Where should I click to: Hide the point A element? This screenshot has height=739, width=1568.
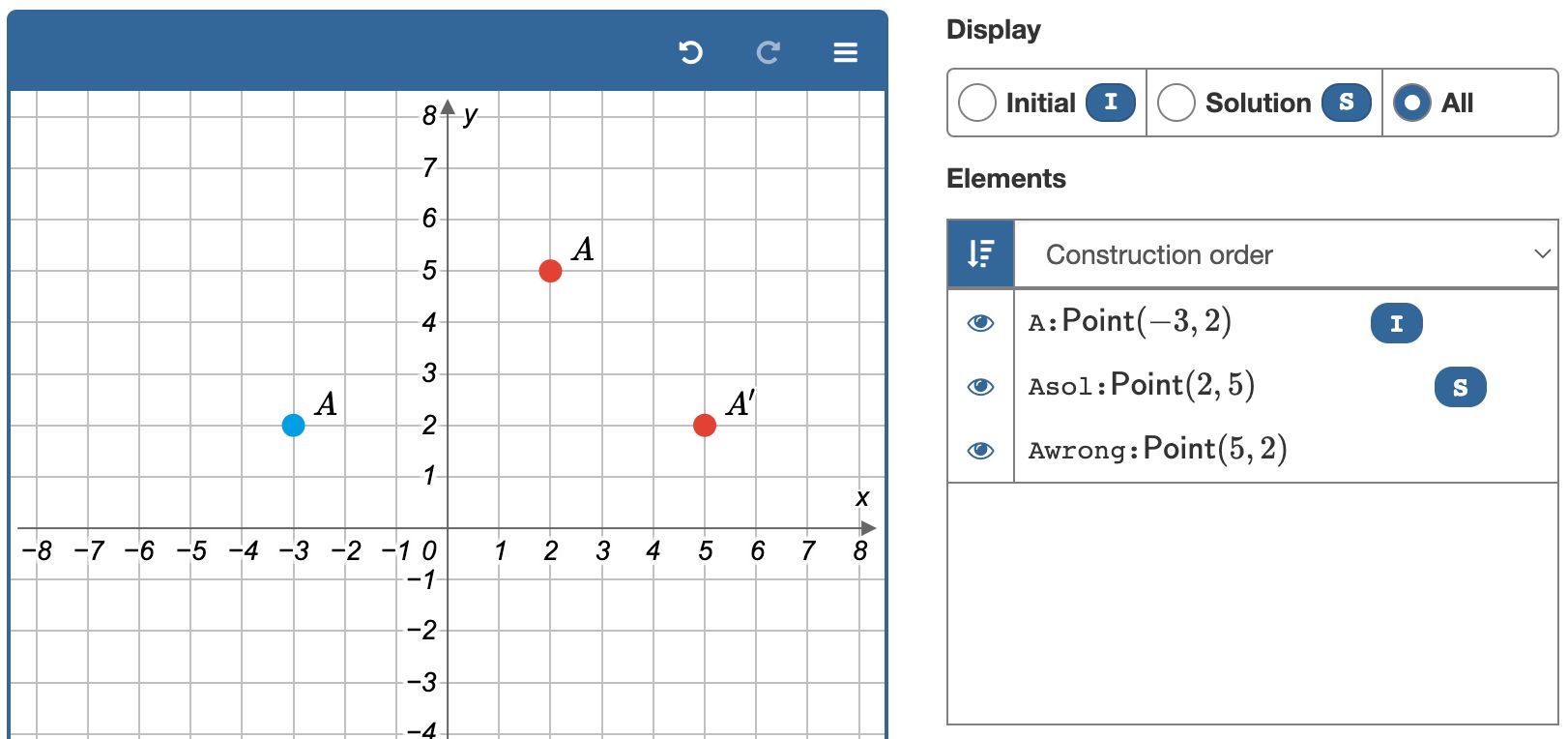coord(979,322)
